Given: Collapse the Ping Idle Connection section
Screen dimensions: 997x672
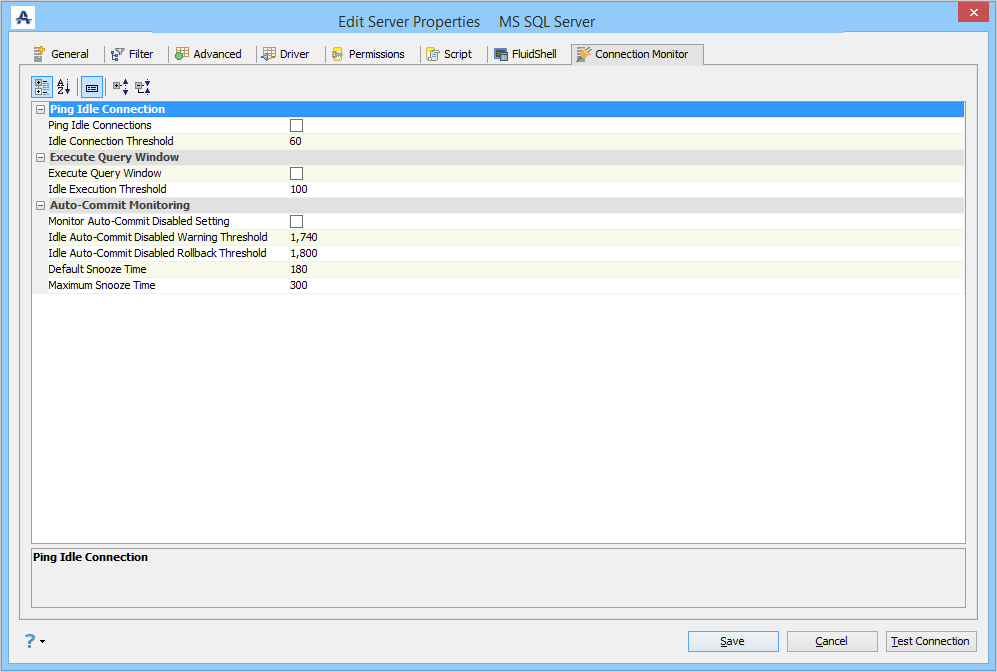Looking at the screenshot, I should pyautogui.click(x=40, y=109).
